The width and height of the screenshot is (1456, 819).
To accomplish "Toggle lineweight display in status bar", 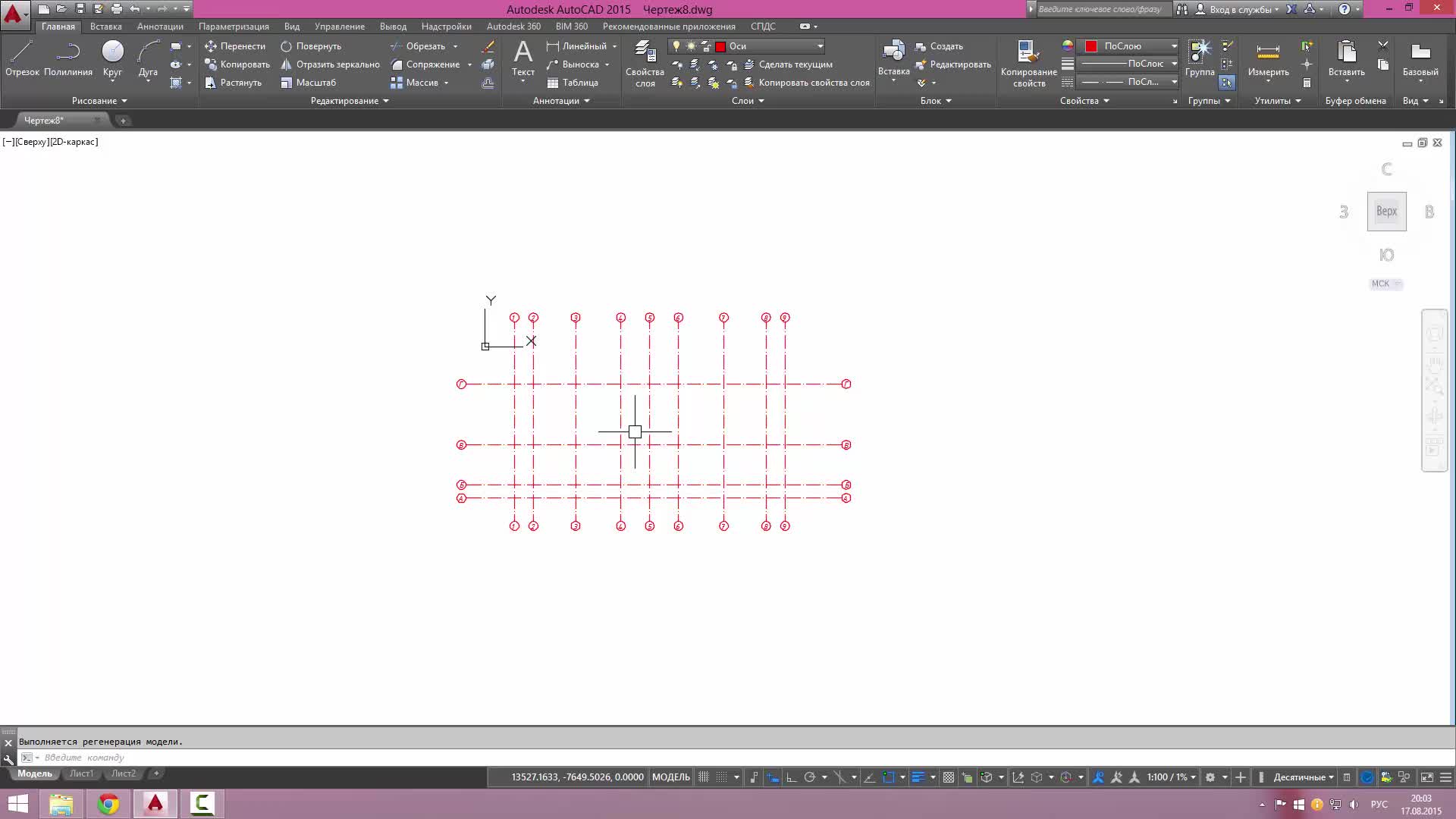I will click(918, 777).
